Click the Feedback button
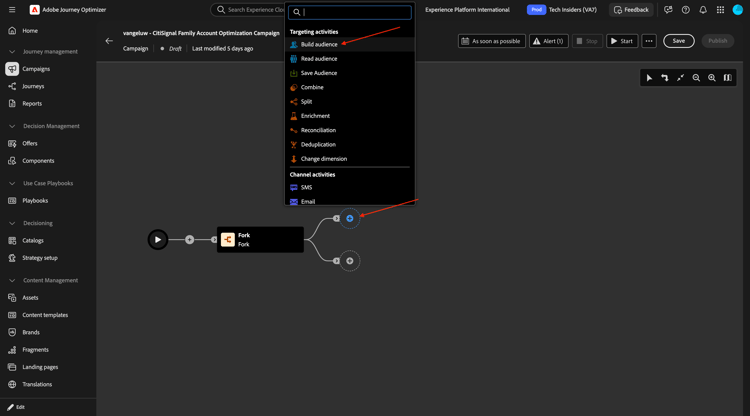The width and height of the screenshot is (750, 416). coord(631,10)
